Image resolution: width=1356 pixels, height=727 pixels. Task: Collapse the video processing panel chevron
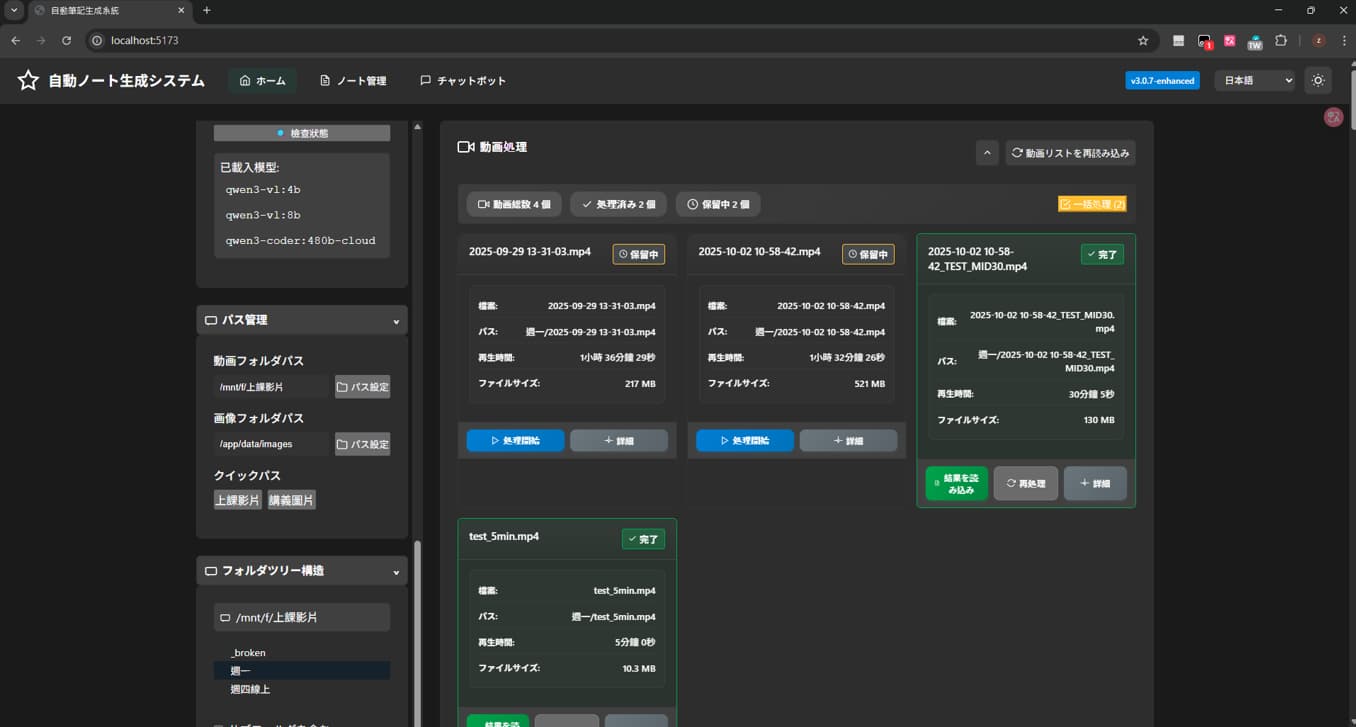[987, 153]
